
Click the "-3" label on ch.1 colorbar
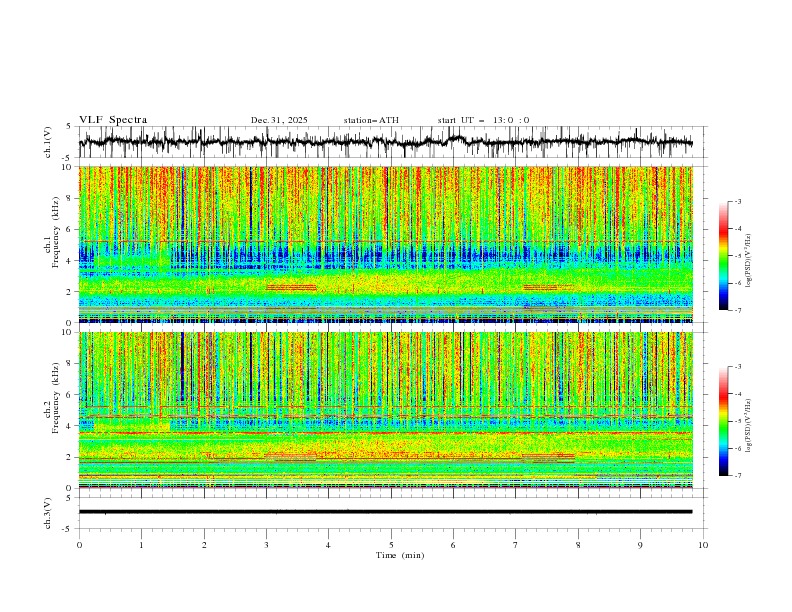(x=737, y=201)
